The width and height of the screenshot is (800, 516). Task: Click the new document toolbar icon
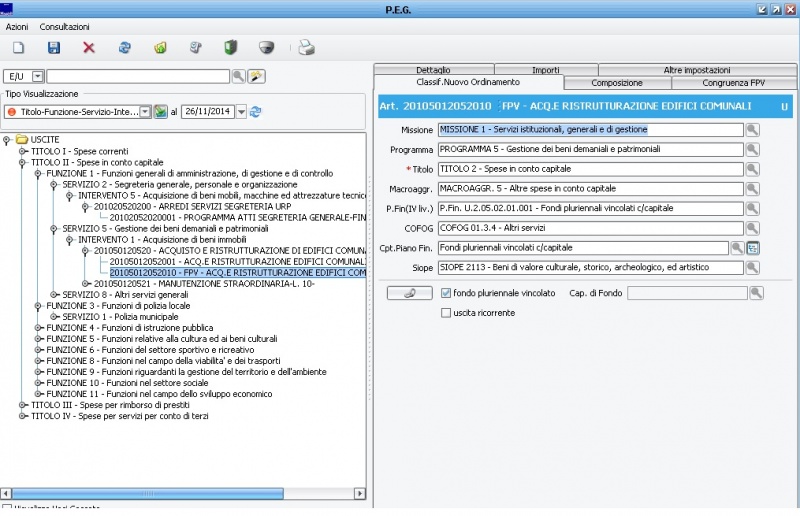pos(18,47)
